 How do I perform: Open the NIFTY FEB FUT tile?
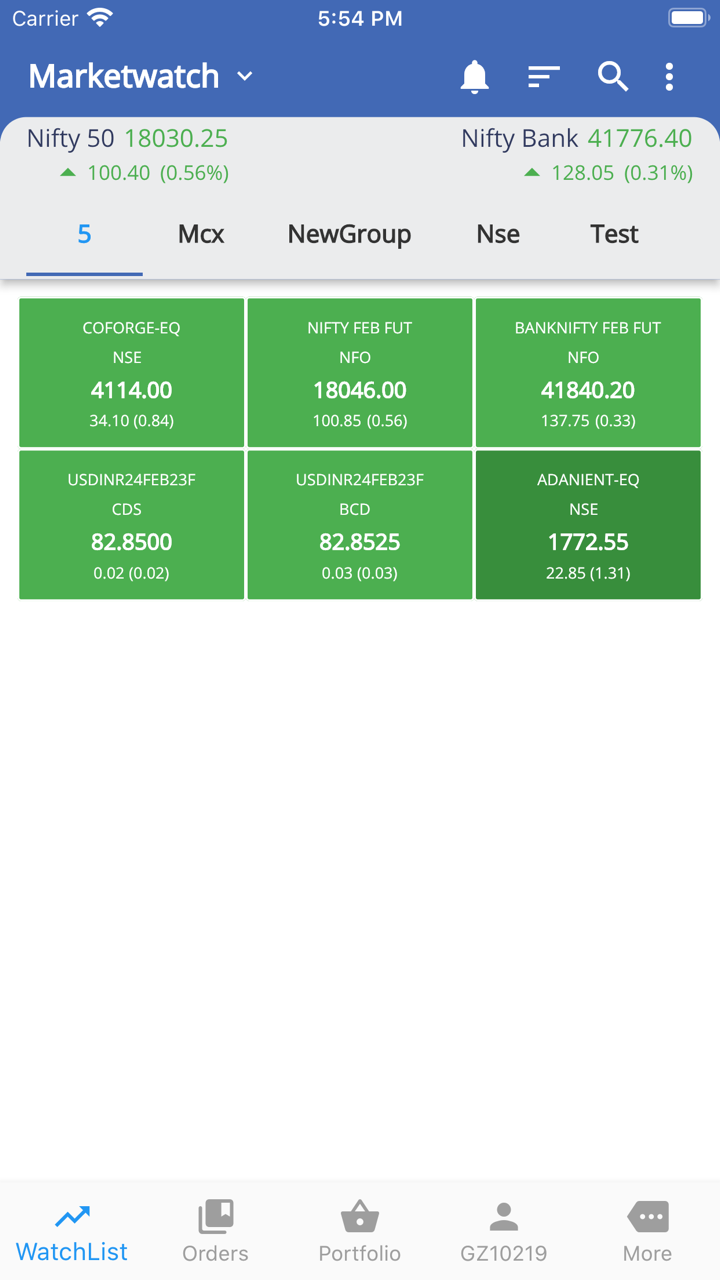359,372
